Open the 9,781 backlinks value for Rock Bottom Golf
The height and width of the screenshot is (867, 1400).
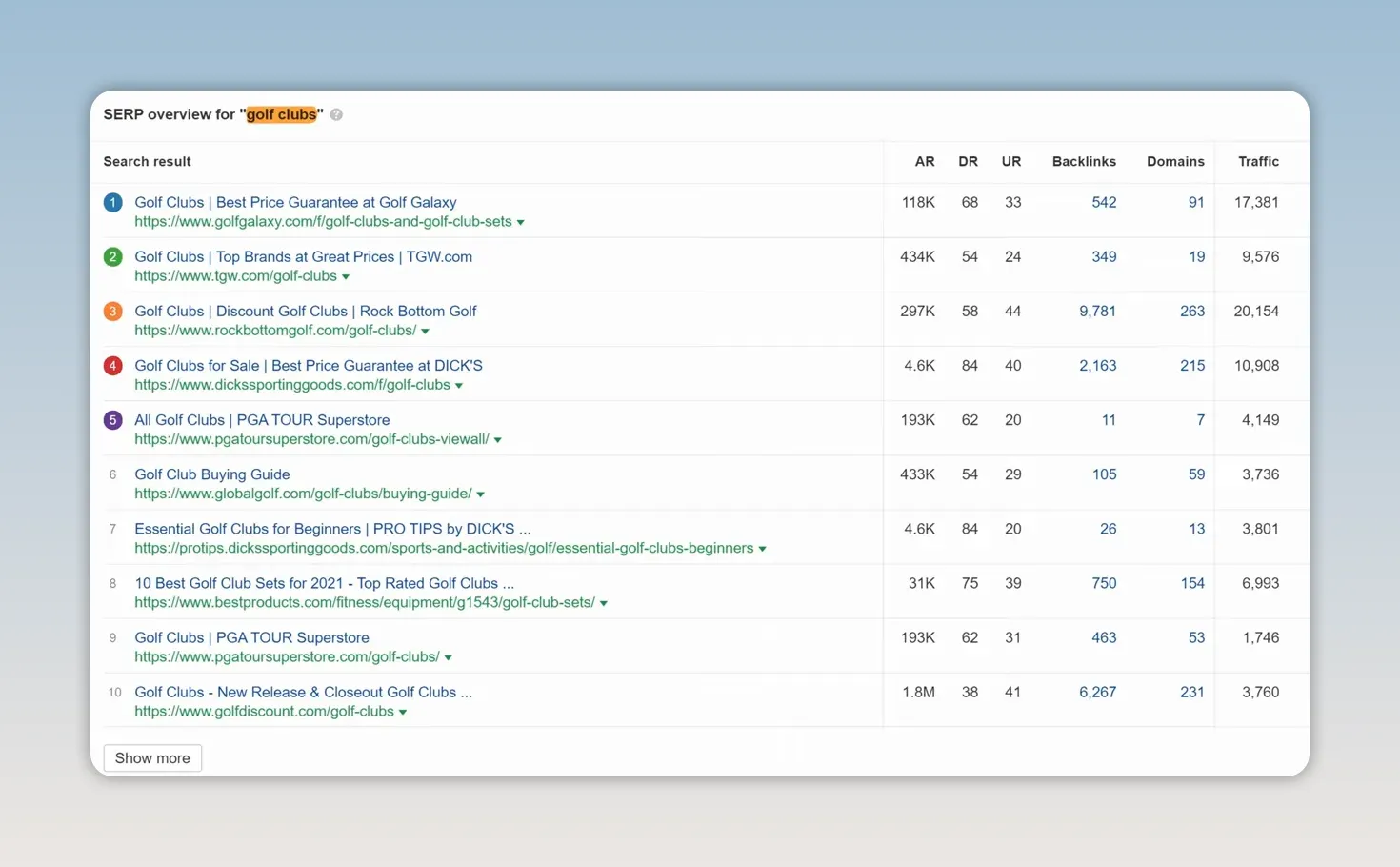[1097, 311]
